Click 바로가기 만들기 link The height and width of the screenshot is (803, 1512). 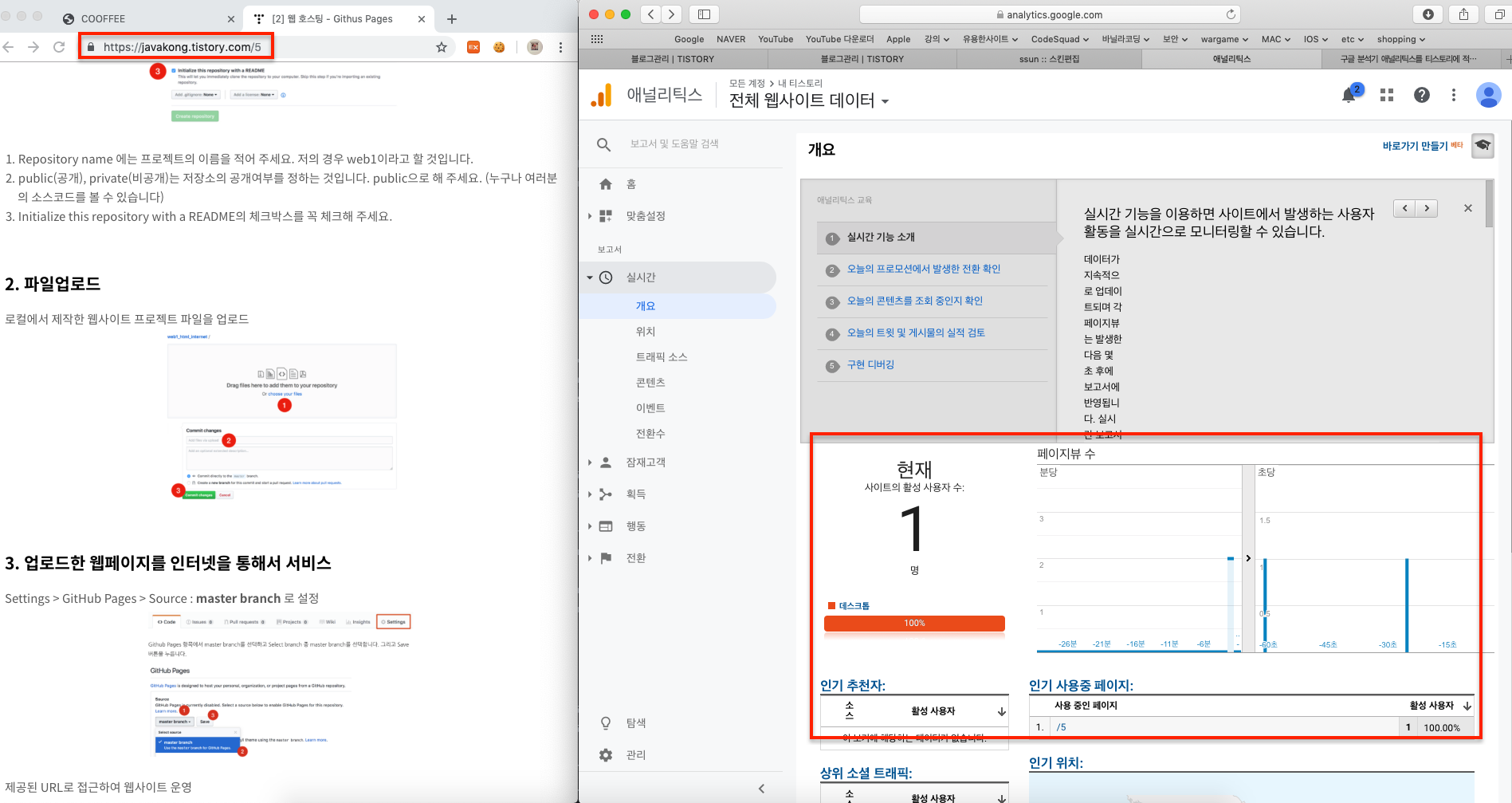[x=1415, y=146]
